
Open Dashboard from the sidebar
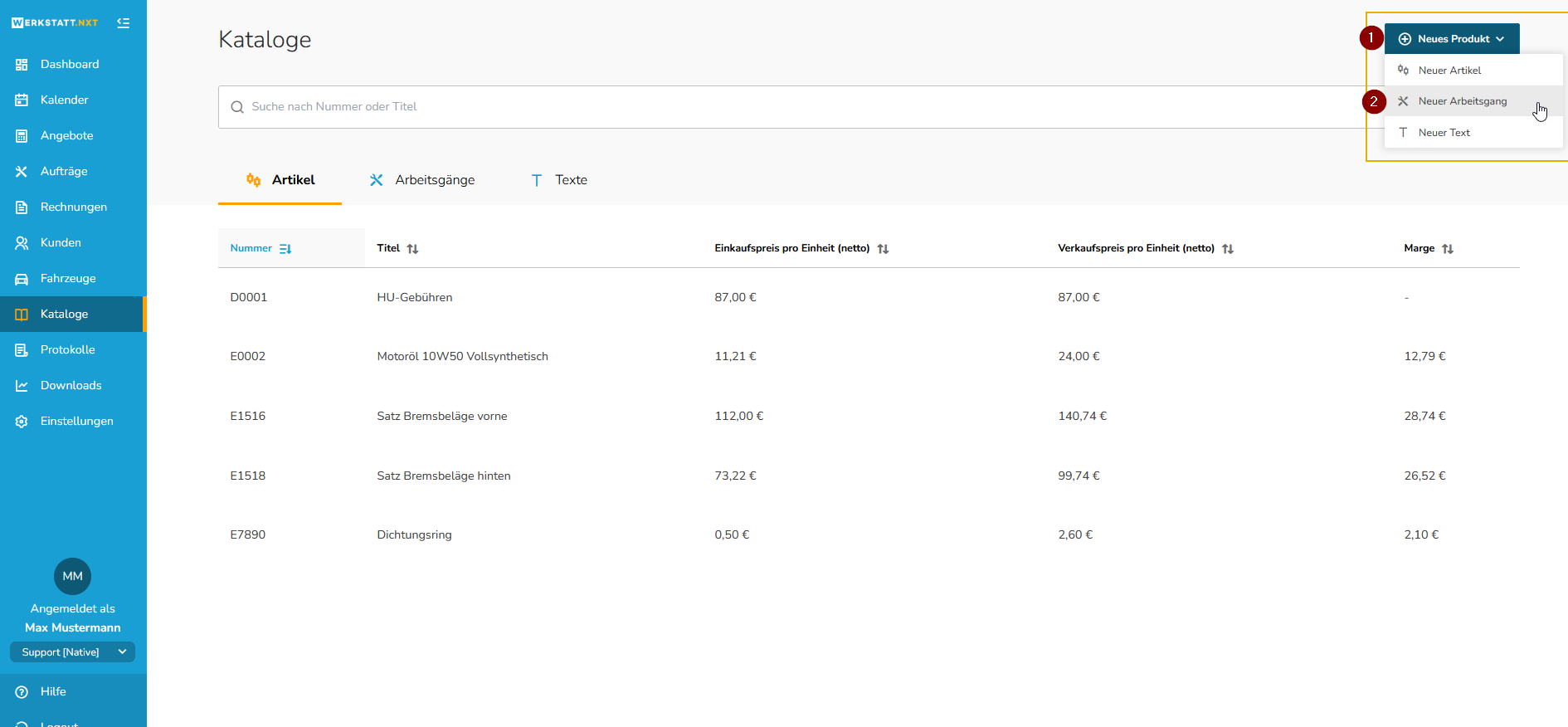[73, 65]
